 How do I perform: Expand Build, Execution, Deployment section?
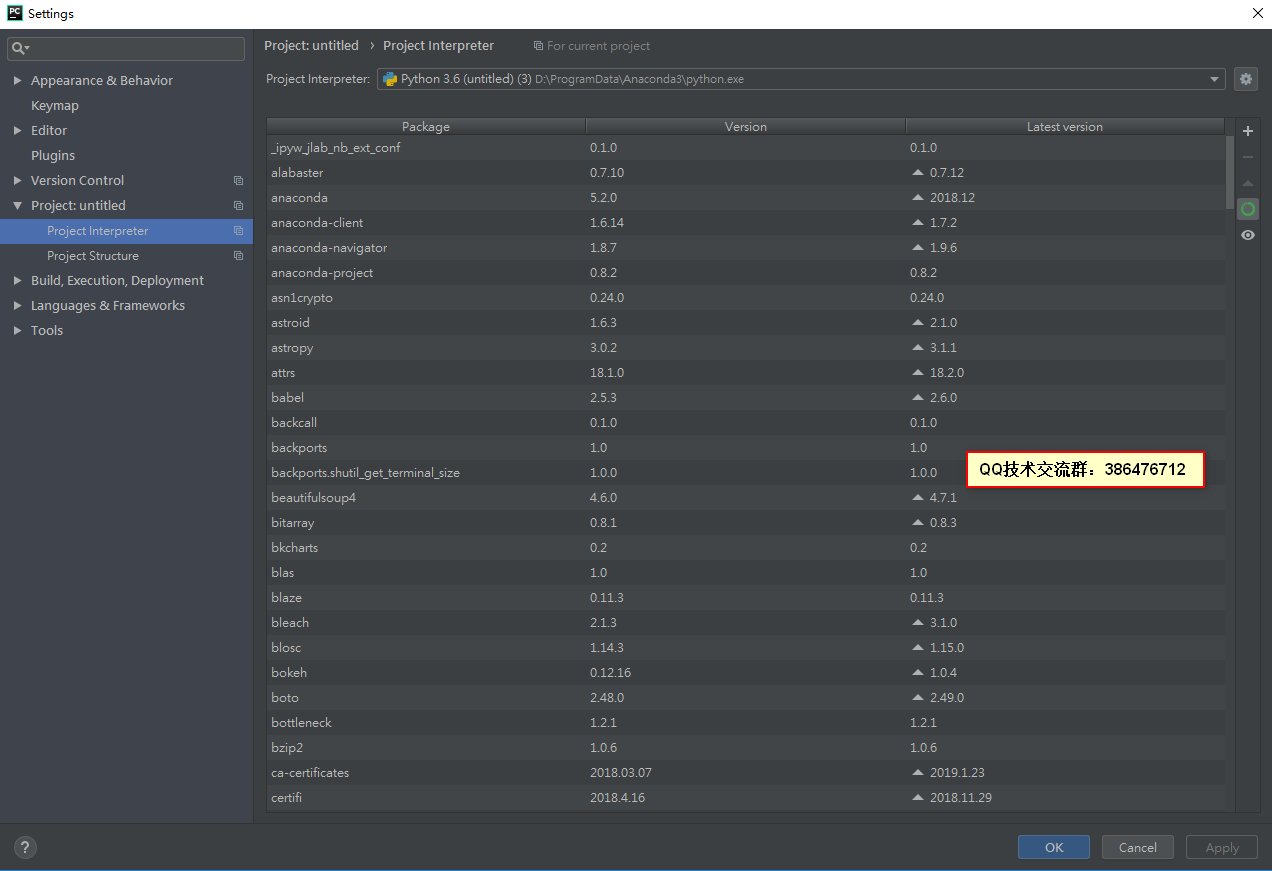click(18, 281)
